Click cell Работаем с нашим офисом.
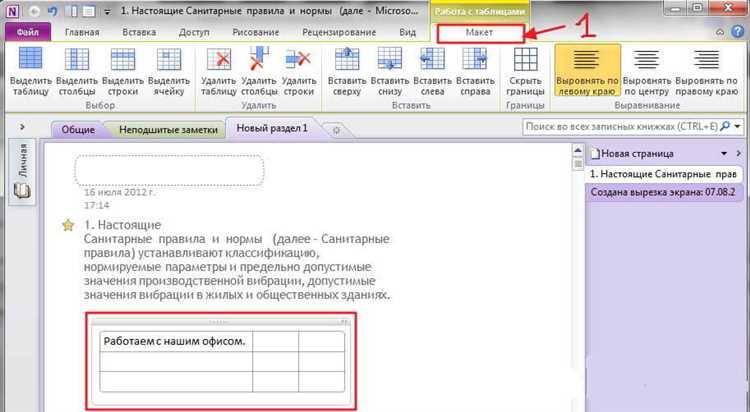This screenshot has width=750, height=412. (176, 342)
